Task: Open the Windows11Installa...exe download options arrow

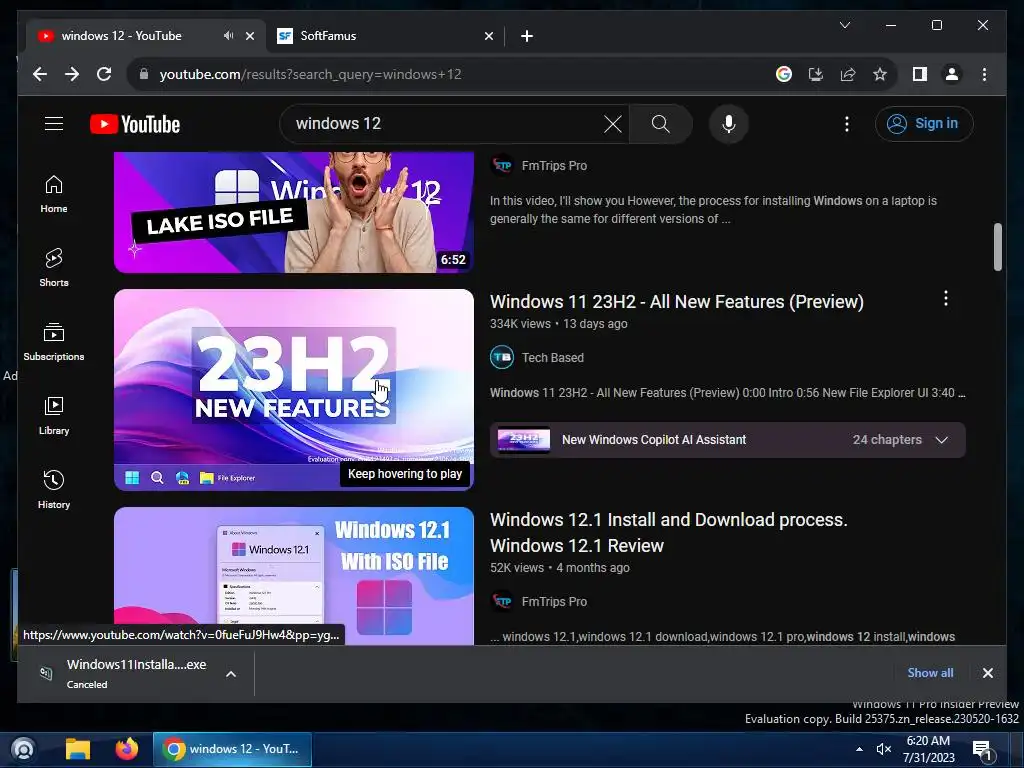Action: coord(231,674)
